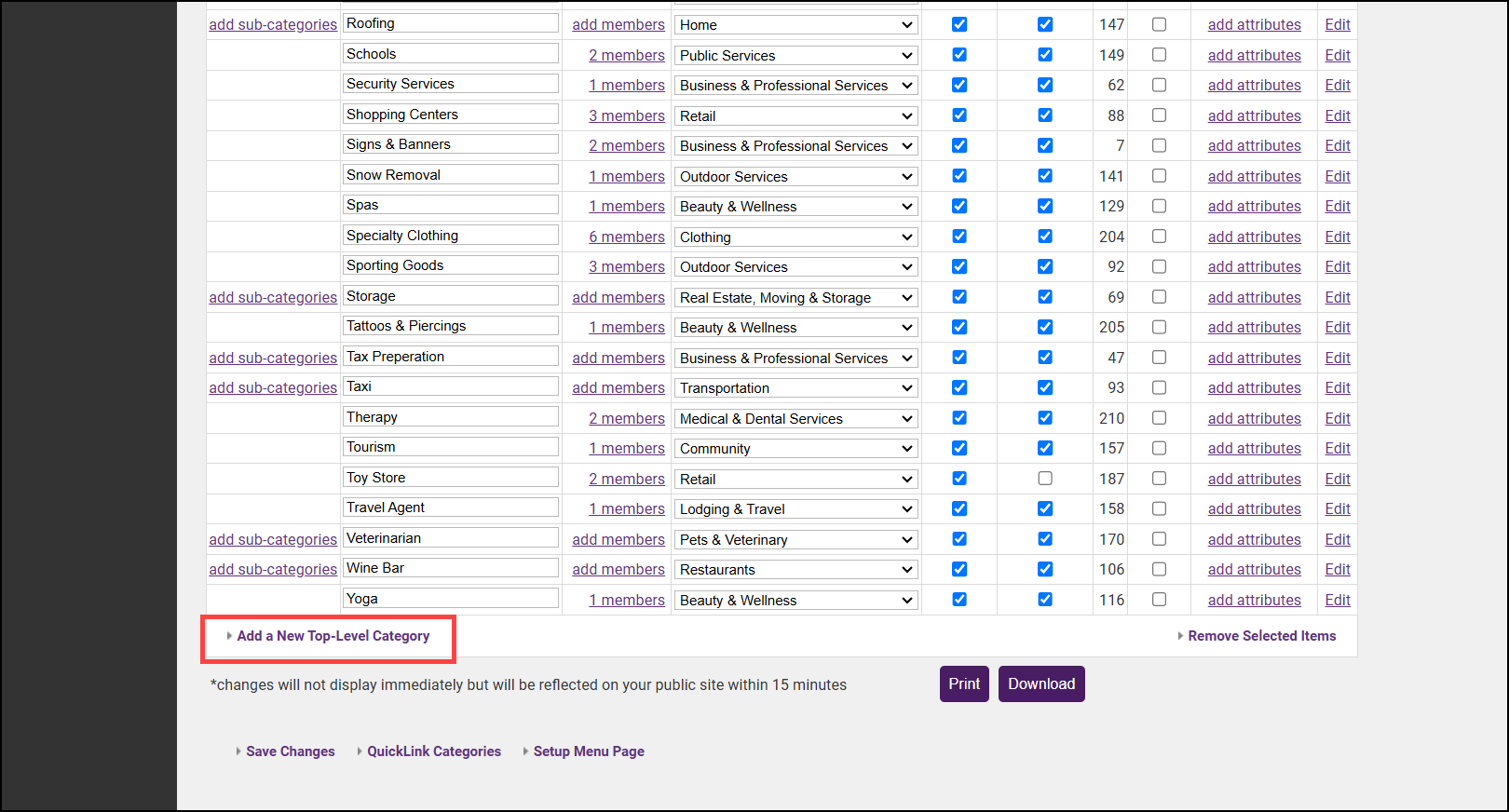Select the rightmost checkbox in the Yoga row

click(1159, 600)
